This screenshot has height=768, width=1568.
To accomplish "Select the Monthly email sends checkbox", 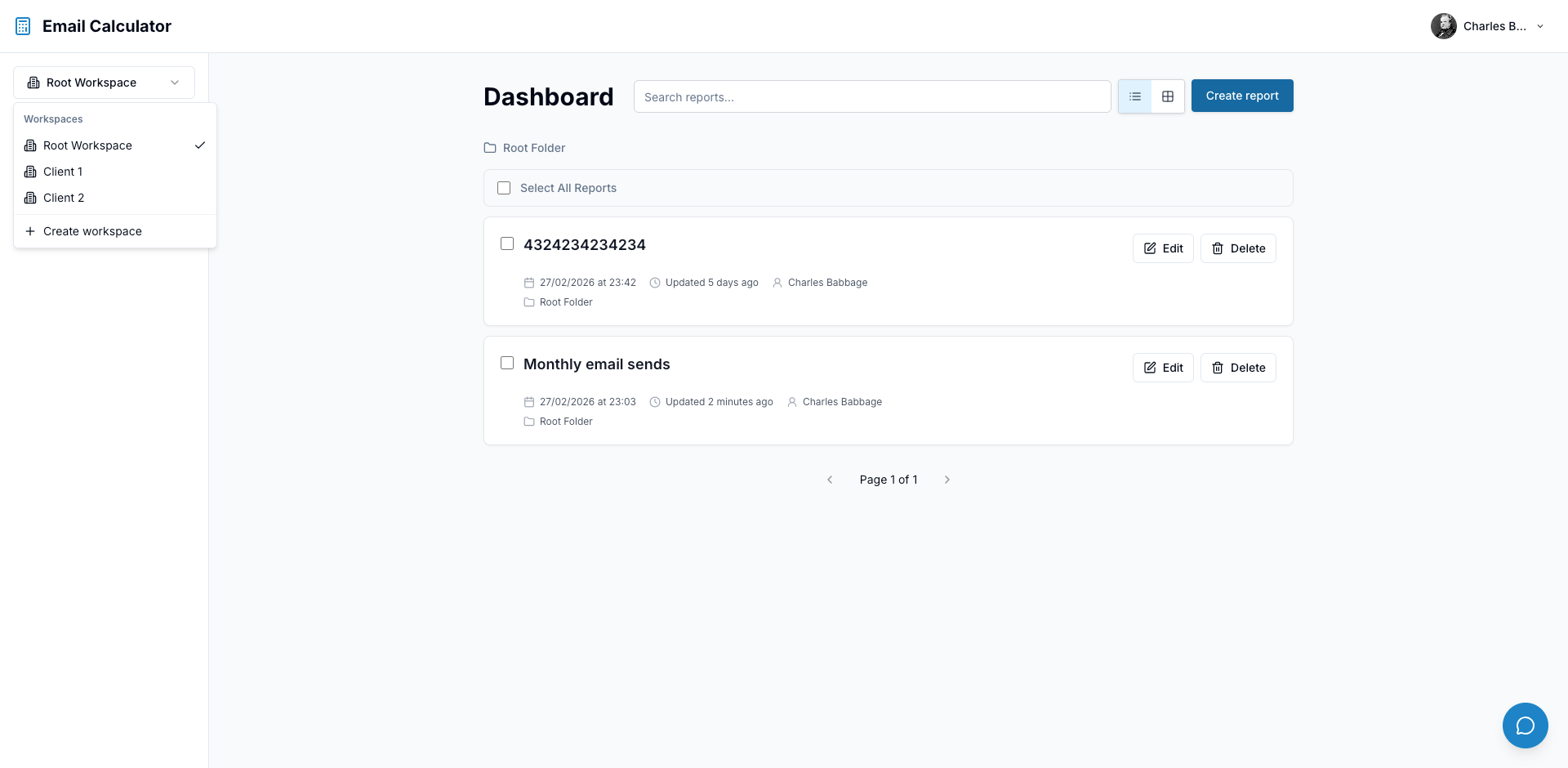I will click(x=507, y=363).
